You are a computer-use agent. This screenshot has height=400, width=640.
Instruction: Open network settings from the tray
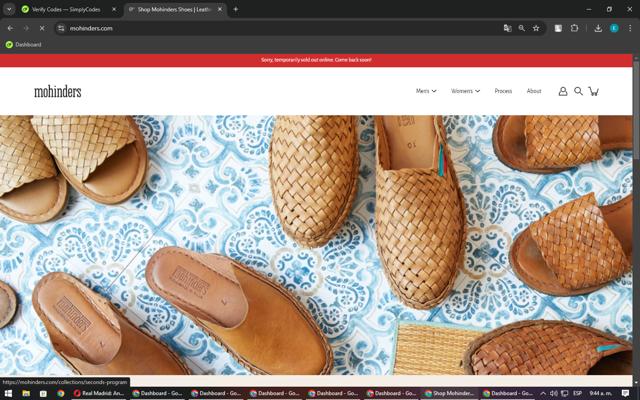[x=565, y=393]
